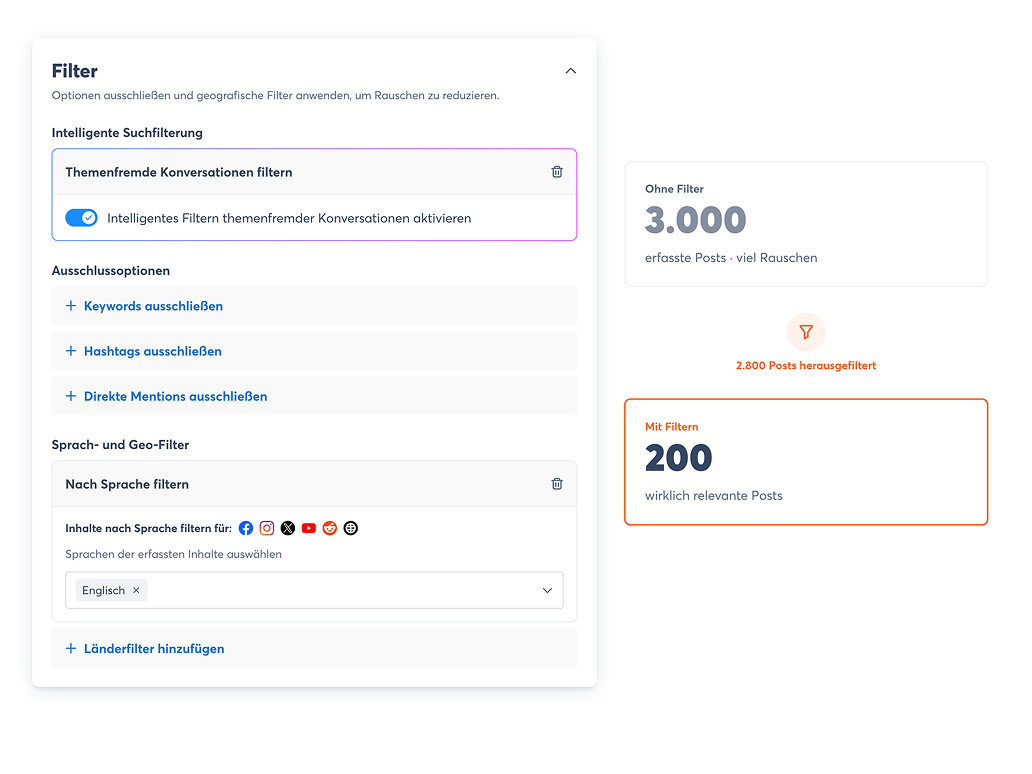Delete the Themenfremde Konversationen filtern rule
The image size is (1032, 774).
pos(557,172)
